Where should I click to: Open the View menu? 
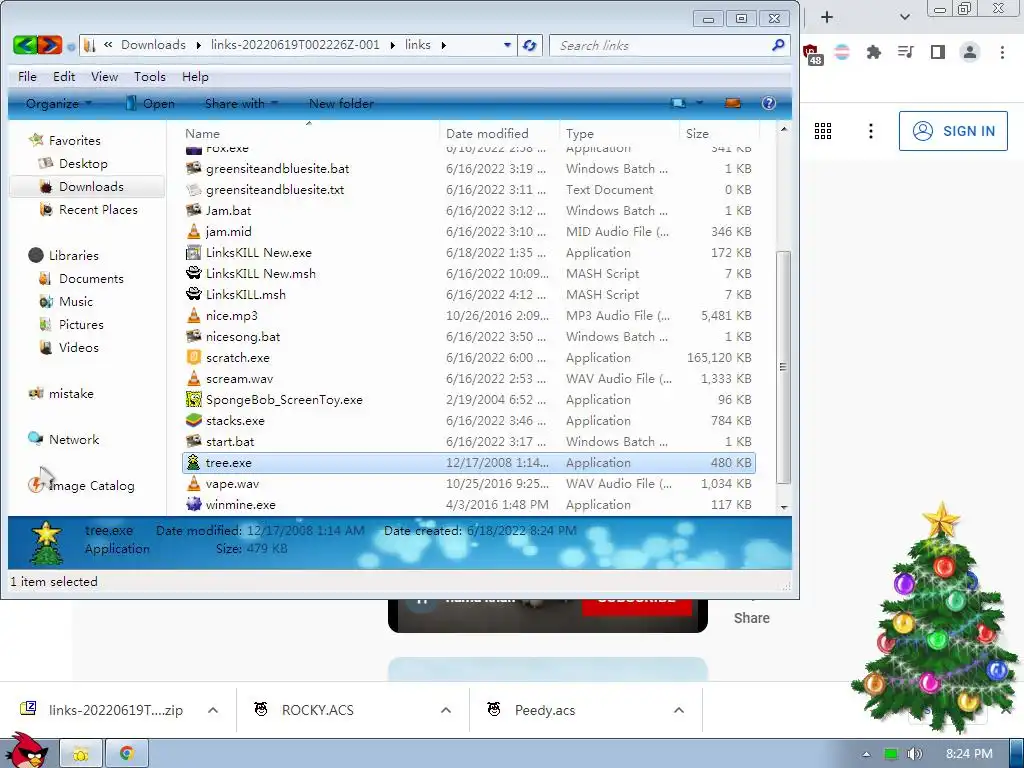[x=104, y=76]
